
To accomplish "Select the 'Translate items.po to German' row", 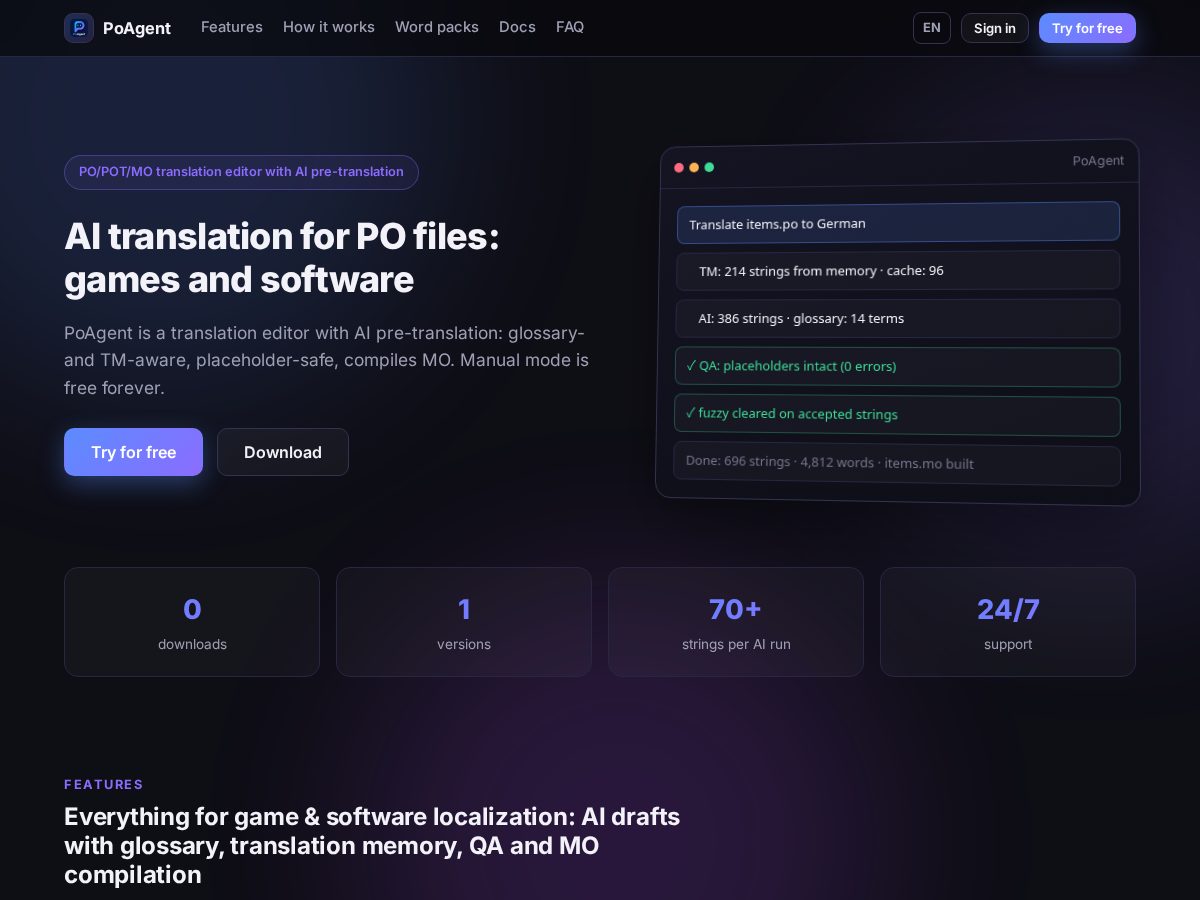I will 898,222.
